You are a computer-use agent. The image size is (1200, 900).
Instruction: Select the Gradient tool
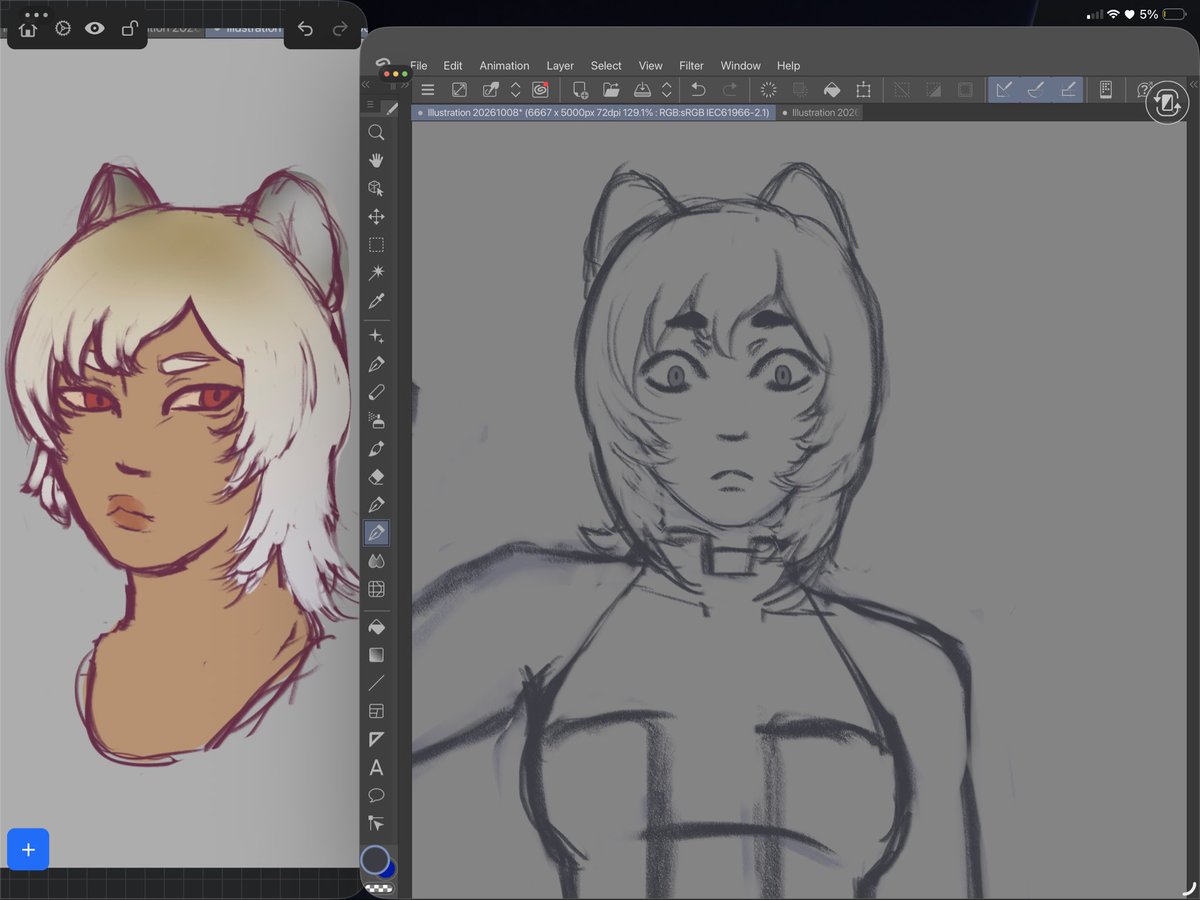tap(376, 655)
